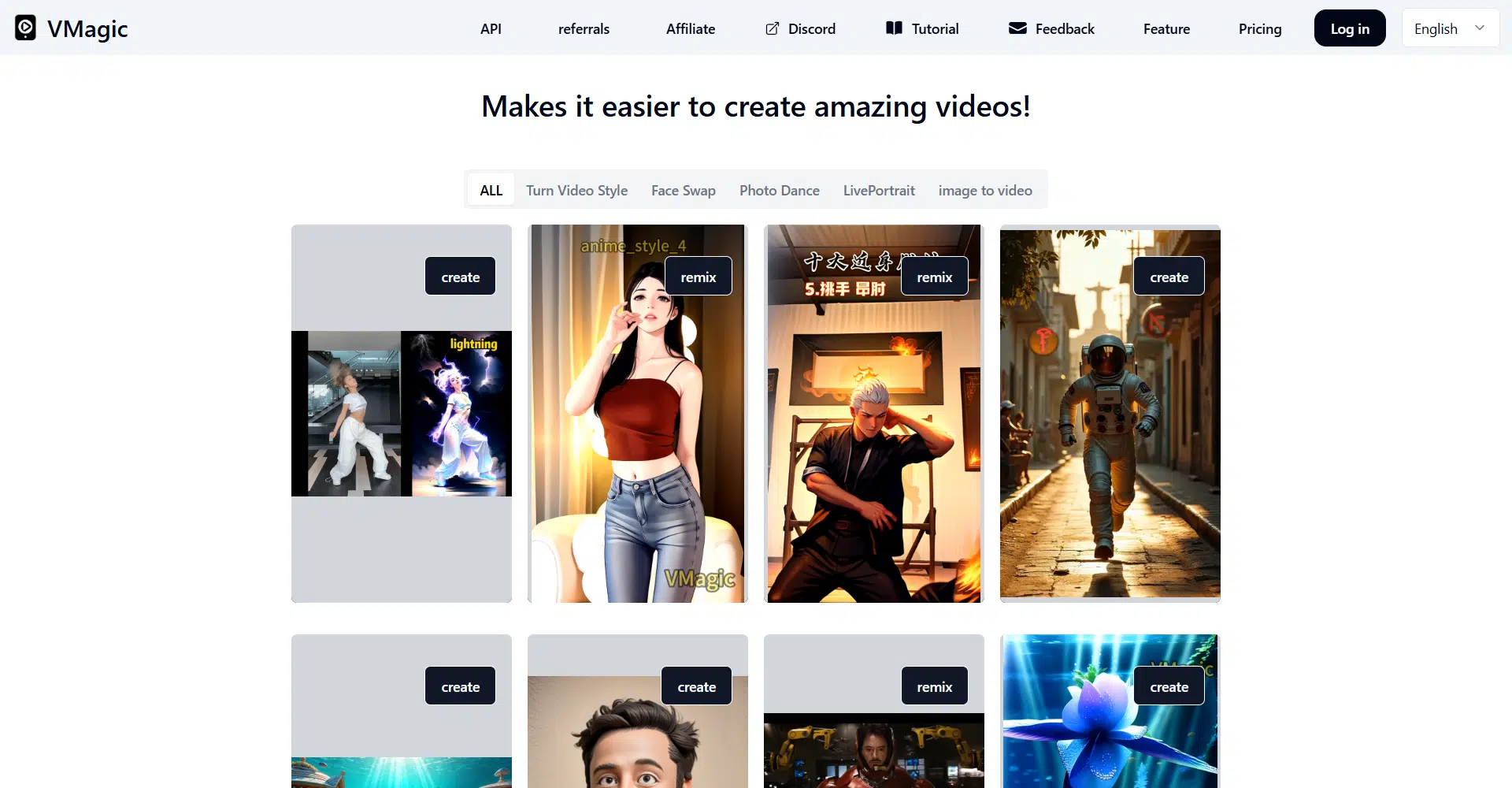Click the Tutorial book icon
This screenshot has height=788, width=1512.
coord(894,28)
